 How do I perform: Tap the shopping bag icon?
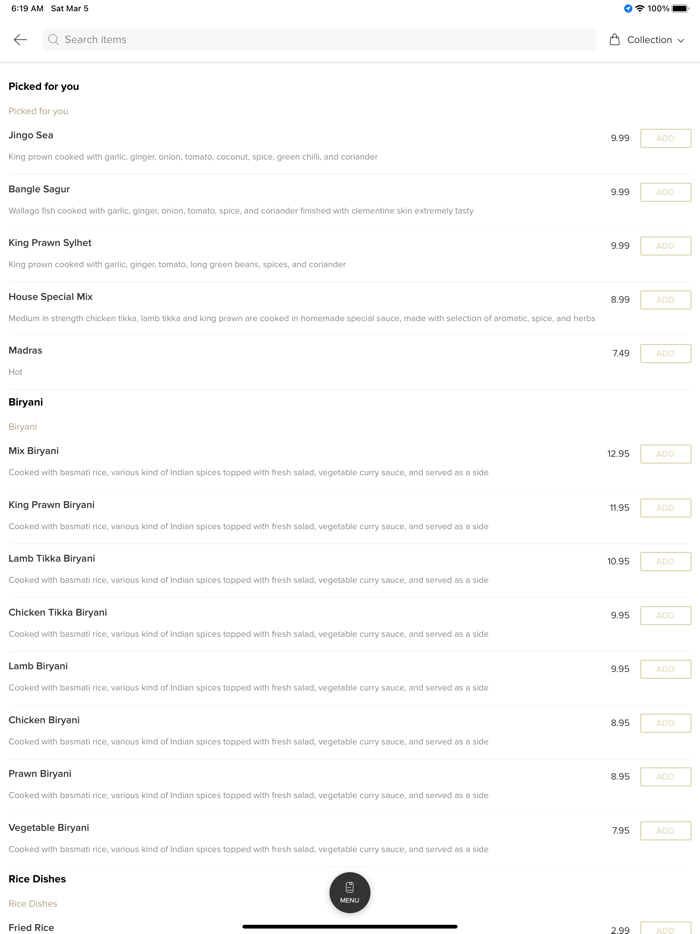coord(614,40)
